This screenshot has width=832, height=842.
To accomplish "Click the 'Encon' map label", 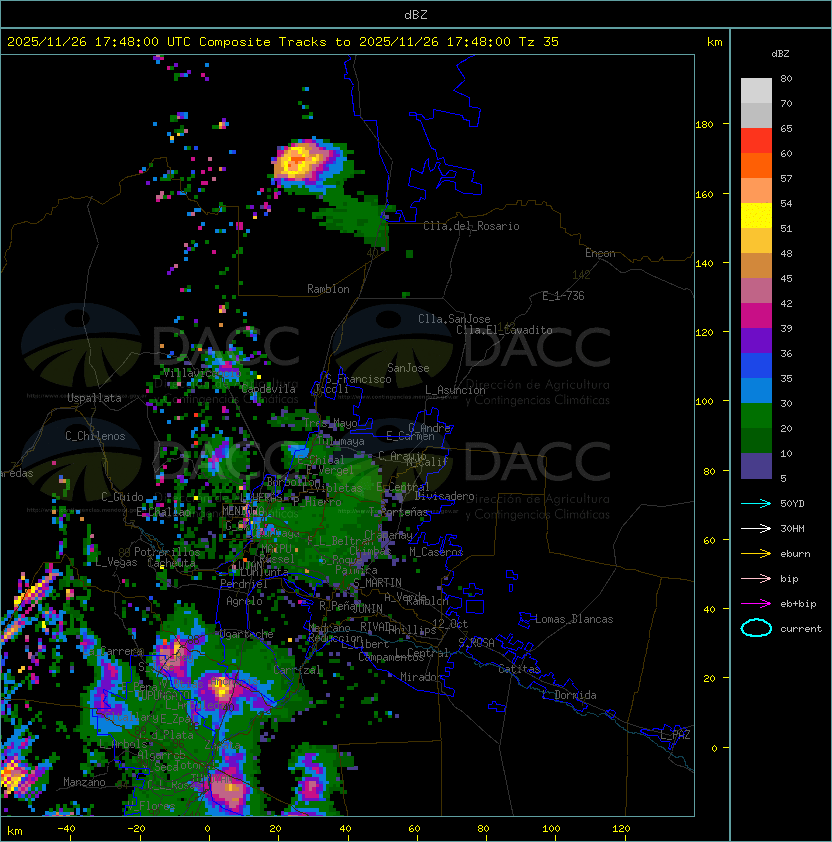I will pyautogui.click(x=600, y=253).
